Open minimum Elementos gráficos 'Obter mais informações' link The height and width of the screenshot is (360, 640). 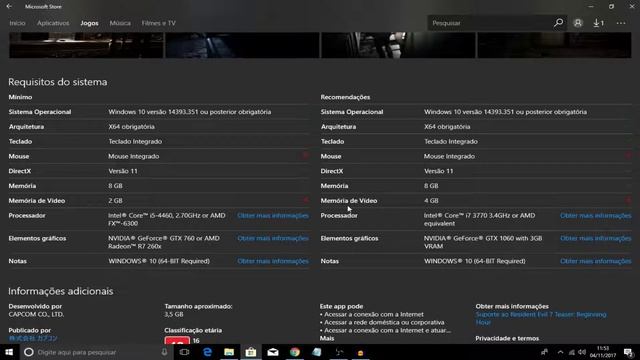point(273,238)
